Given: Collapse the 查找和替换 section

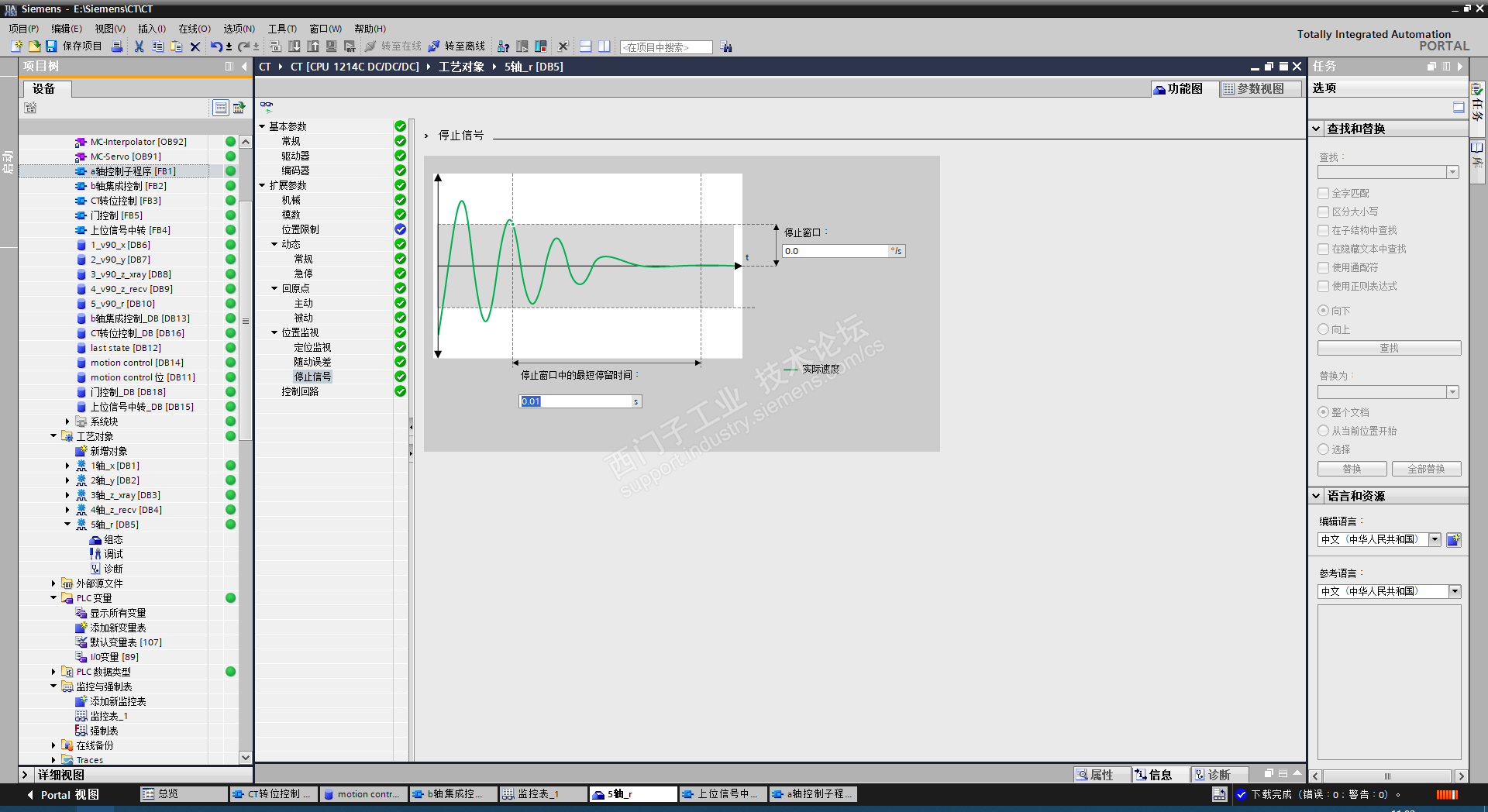Looking at the screenshot, I should coord(1316,129).
